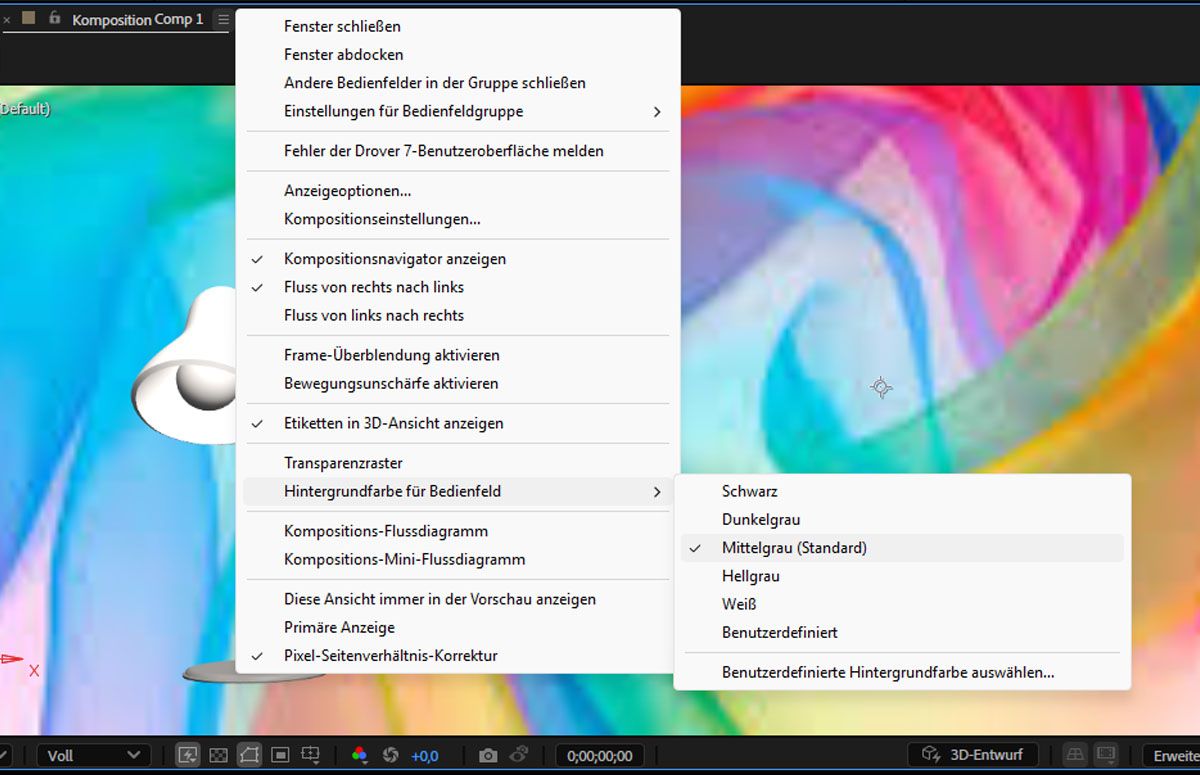1200x775 pixels.
Task: Toggle mask and shape path visibility icon
Action: click(x=249, y=755)
